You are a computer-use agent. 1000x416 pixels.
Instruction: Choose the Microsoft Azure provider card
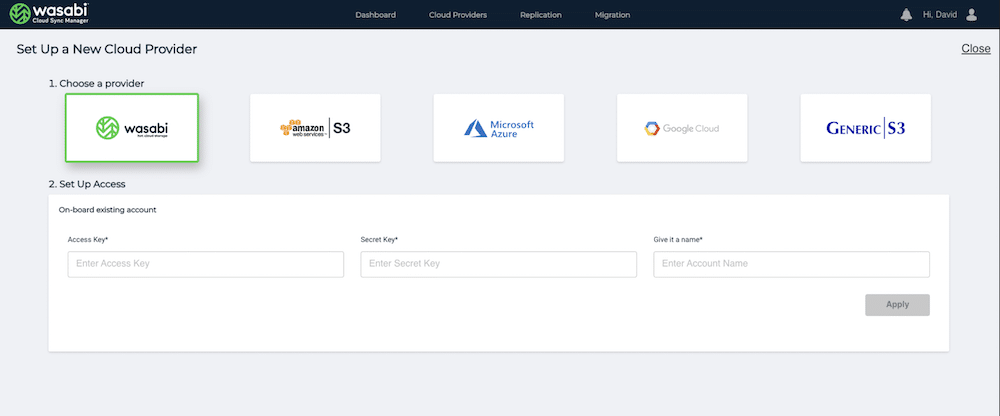pyautogui.click(x=499, y=128)
